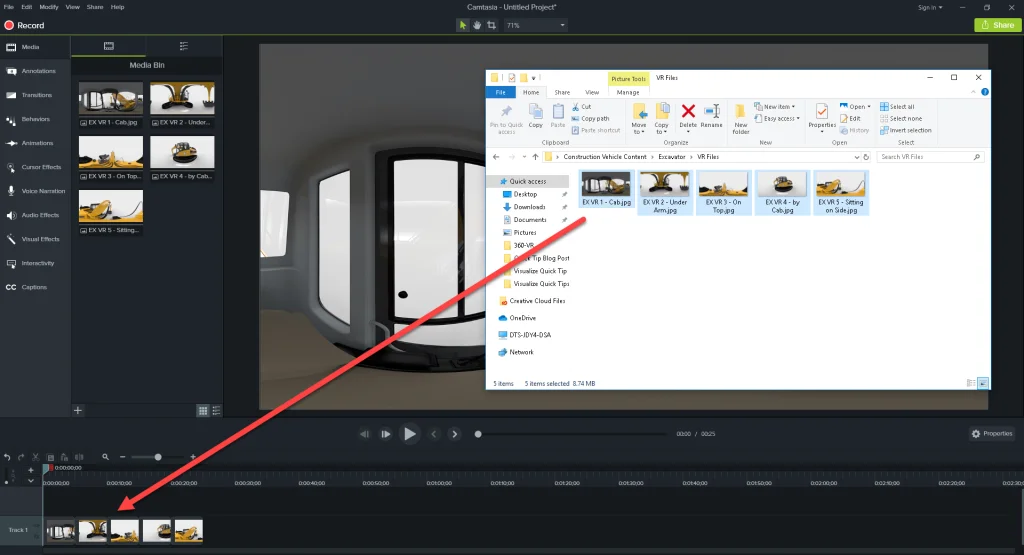The height and width of the screenshot is (555, 1024).
Task: Click the add media plus button
Action: pos(78,410)
